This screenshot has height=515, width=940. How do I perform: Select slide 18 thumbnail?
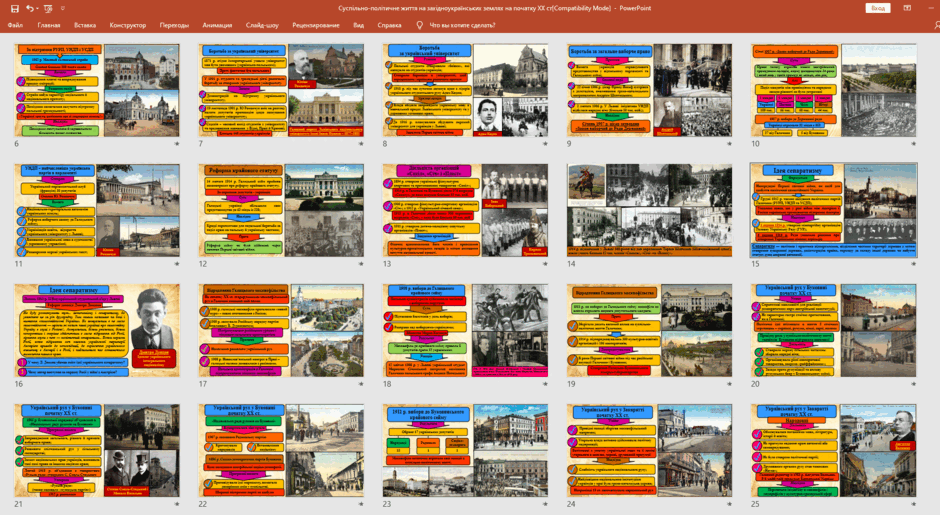coord(465,330)
